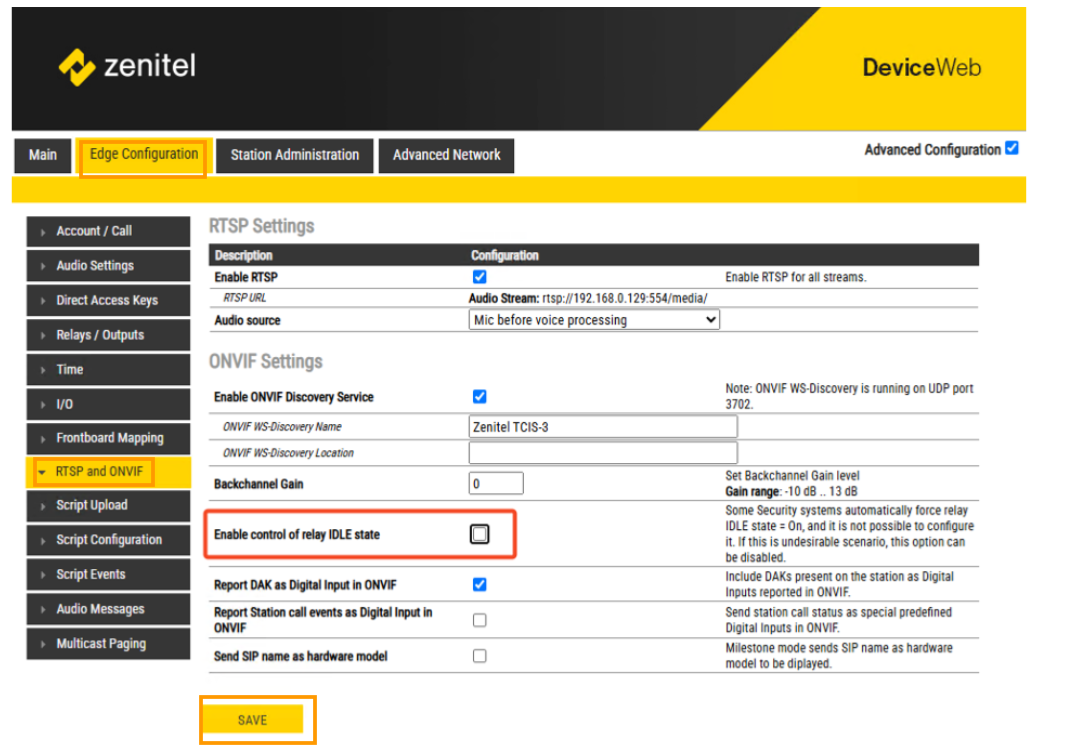Expand the Audio Messages arrow
Image resolution: width=1088 pixels, height=746 pixels.
(x=43, y=610)
